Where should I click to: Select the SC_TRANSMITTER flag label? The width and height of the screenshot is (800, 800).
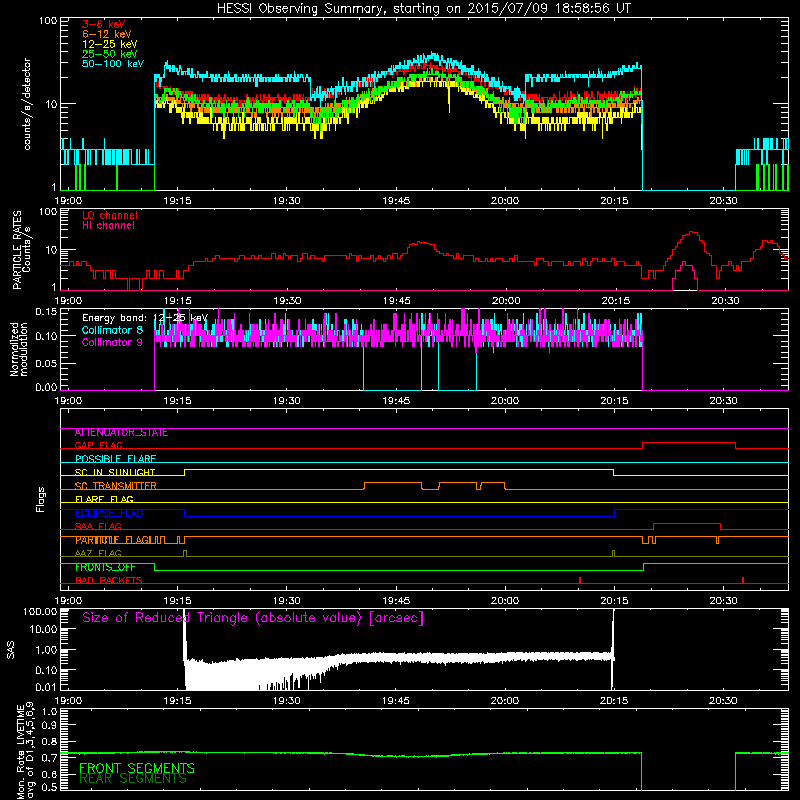[x=115, y=486]
